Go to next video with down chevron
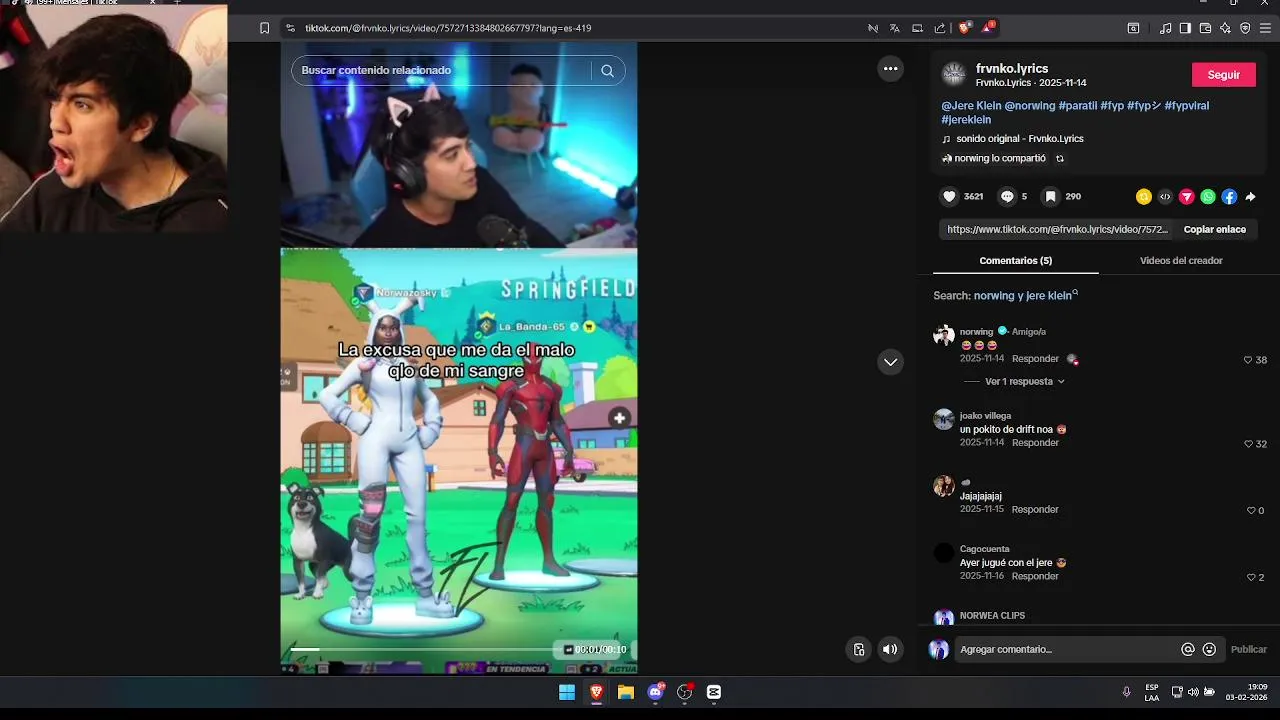This screenshot has width=1280, height=720. click(890, 362)
